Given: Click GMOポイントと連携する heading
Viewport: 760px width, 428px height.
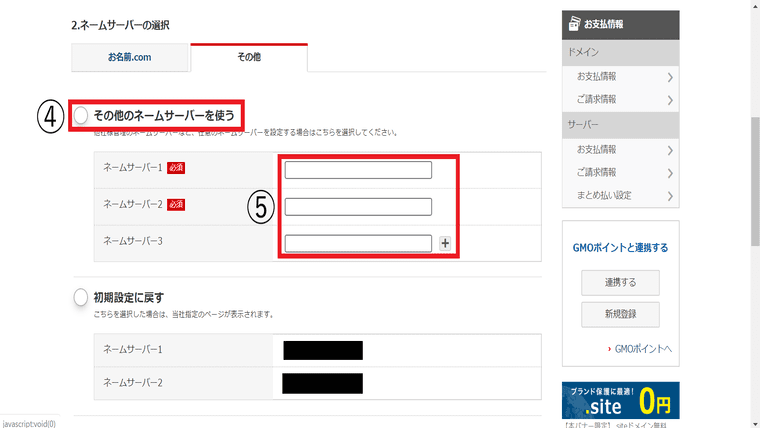Looking at the screenshot, I should pos(620,248).
